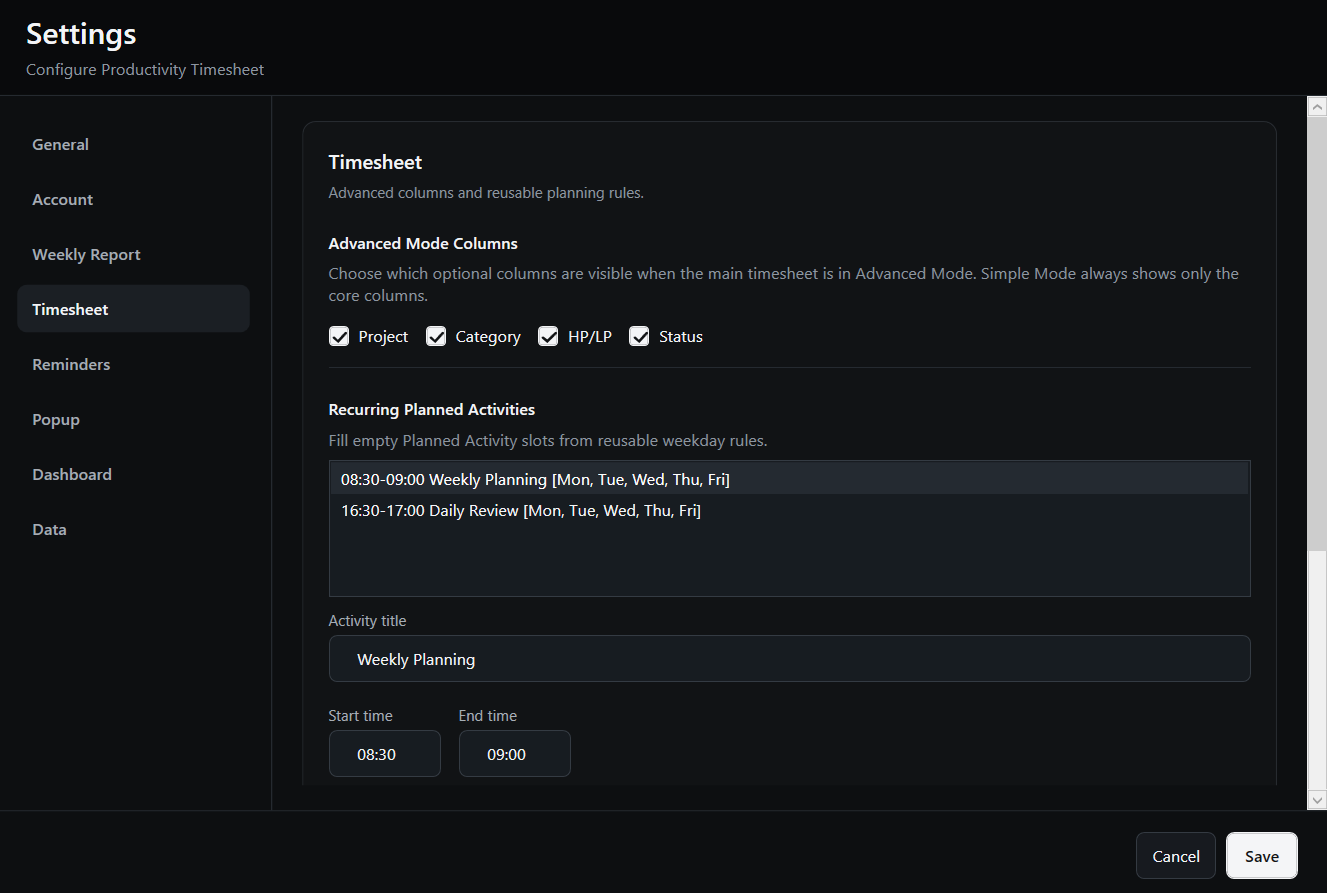Go to Weekly Report settings
1327x893 pixels.
pos(133,254)
